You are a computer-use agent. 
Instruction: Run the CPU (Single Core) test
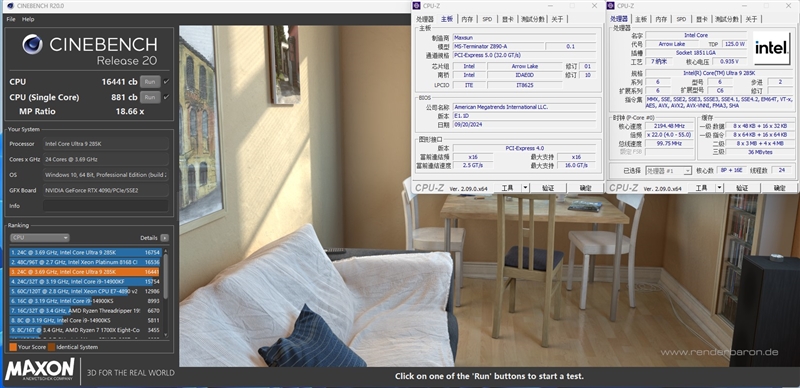(x=150, y=97)
